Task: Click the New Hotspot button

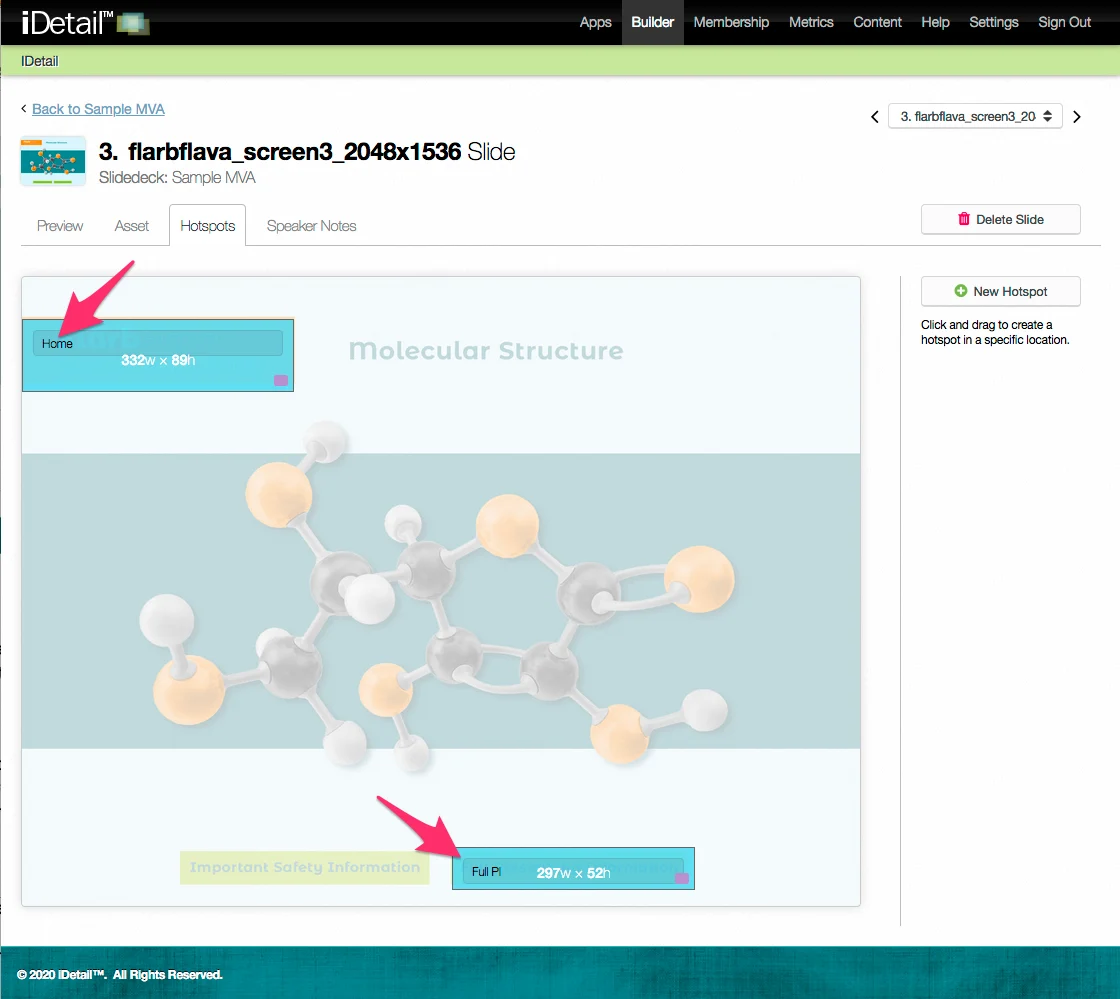Action: click(x=1000, y=291)
